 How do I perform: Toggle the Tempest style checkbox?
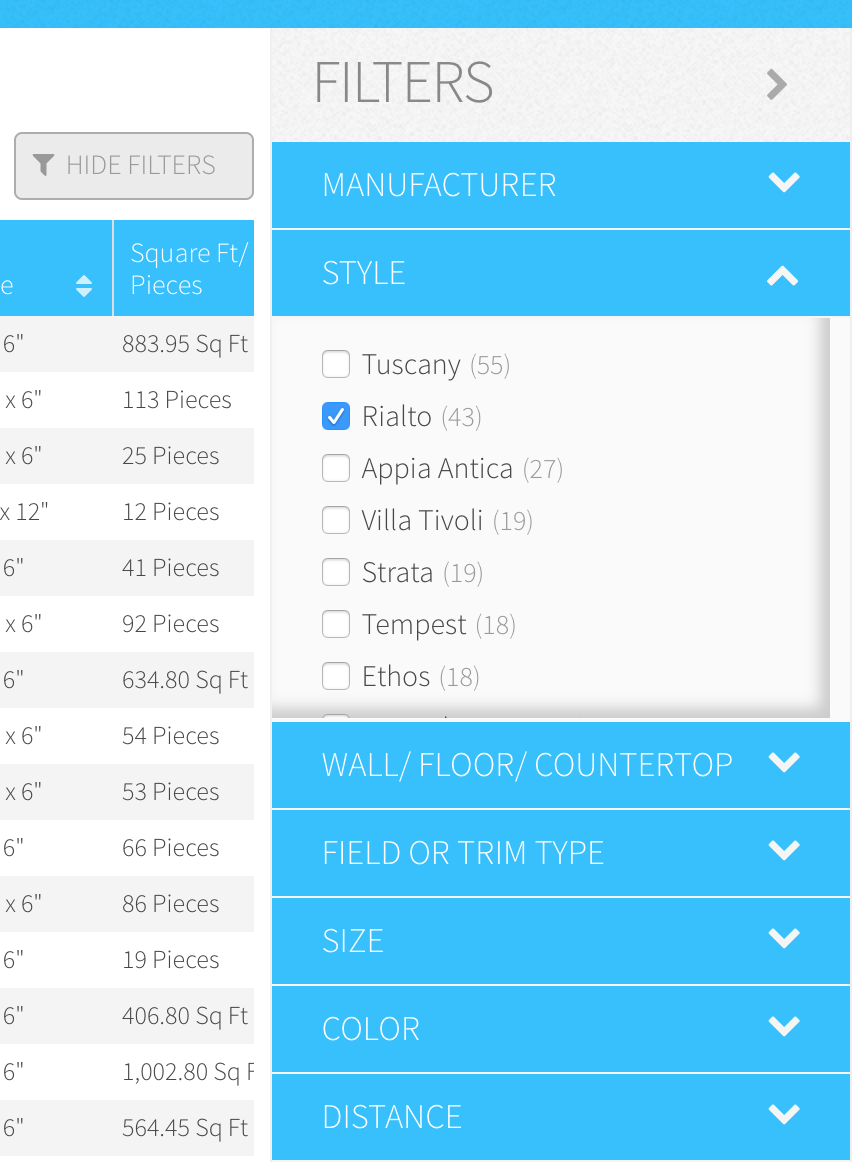336,625
